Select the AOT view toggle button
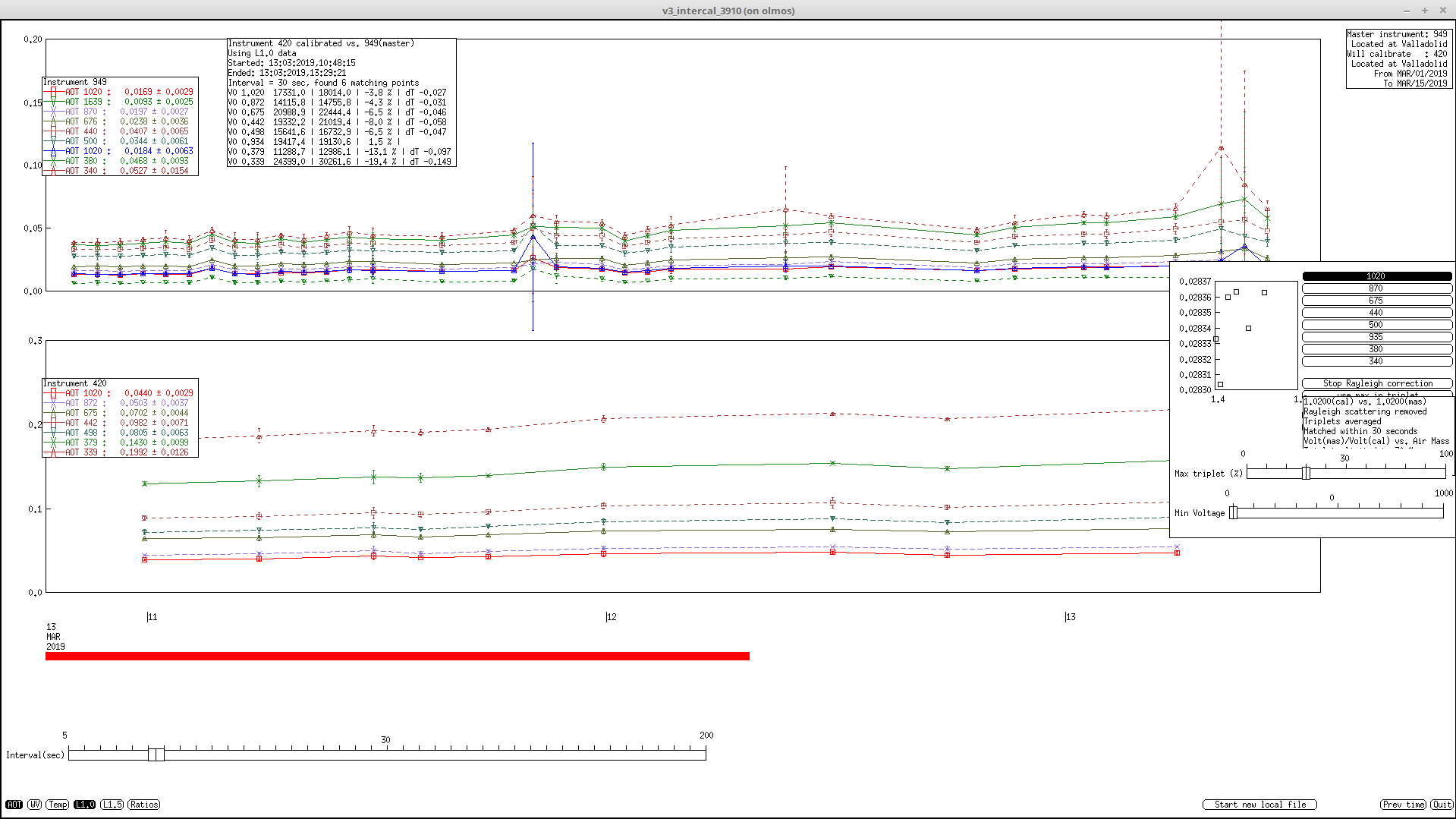This screenshot has width=1456, height=819. click(x=14, y=805)
